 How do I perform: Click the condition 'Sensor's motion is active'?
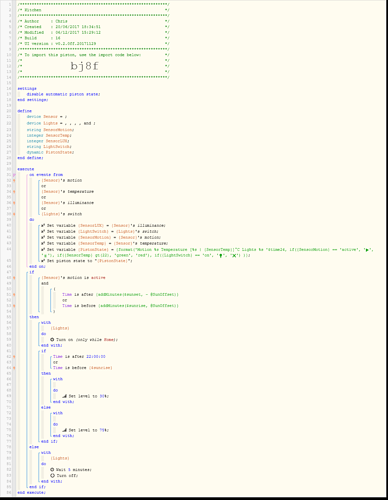pos(73,278)
